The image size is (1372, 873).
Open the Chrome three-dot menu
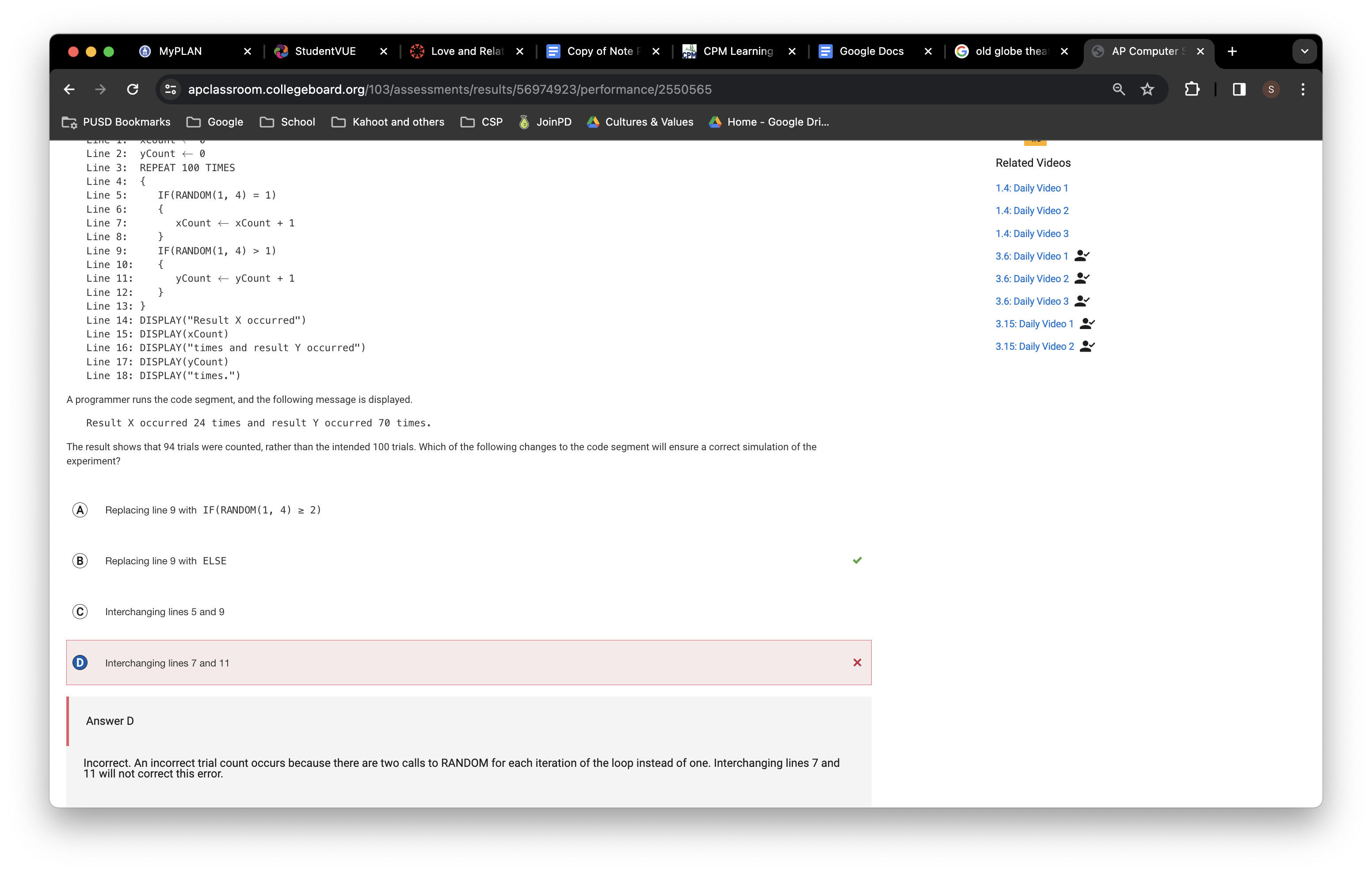click(1303, 89)
